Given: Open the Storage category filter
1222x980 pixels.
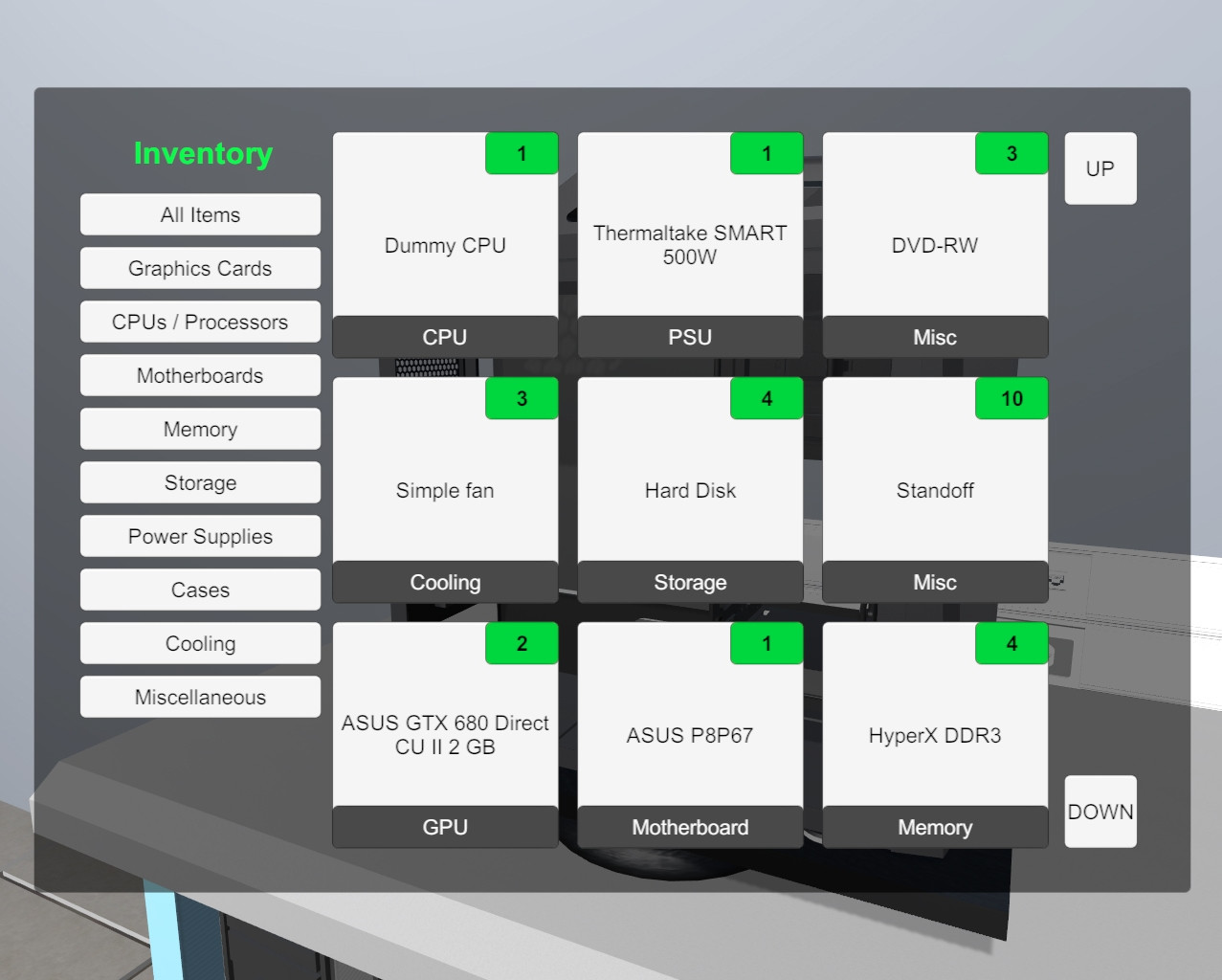Looking at the screenshot, I should tap(200, 483).
